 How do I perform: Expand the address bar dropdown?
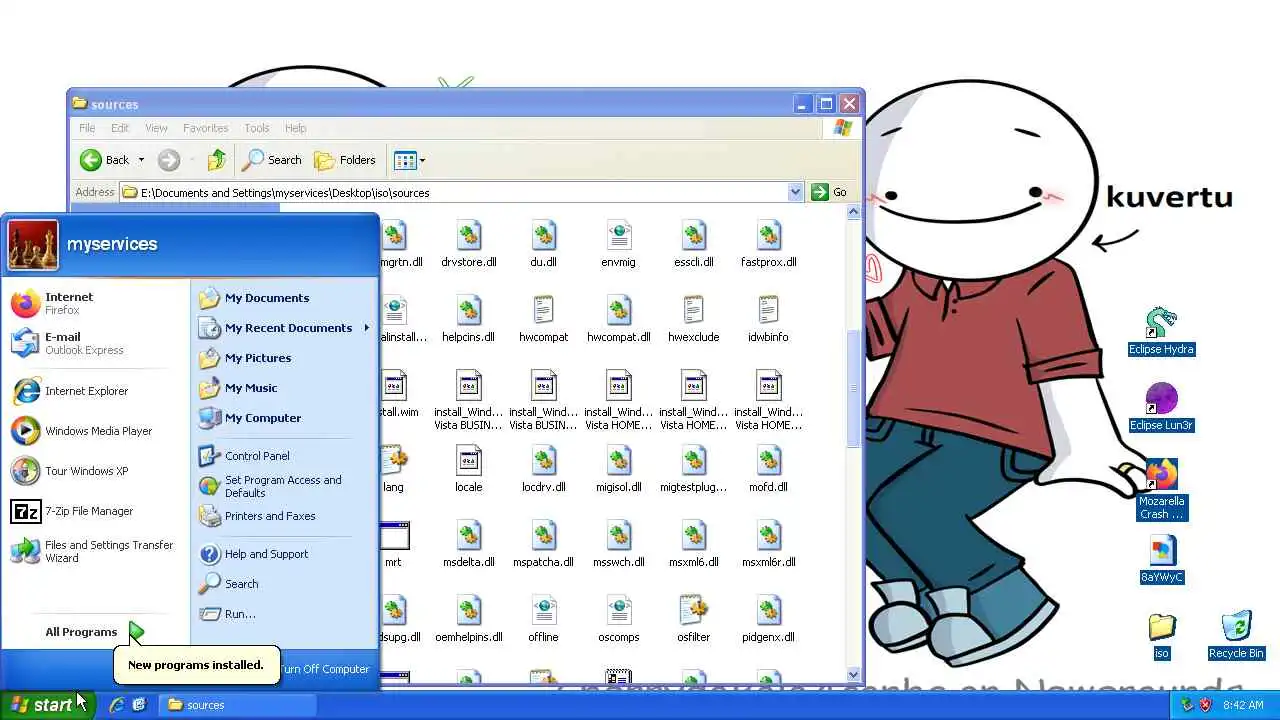[x=795, y=192]
